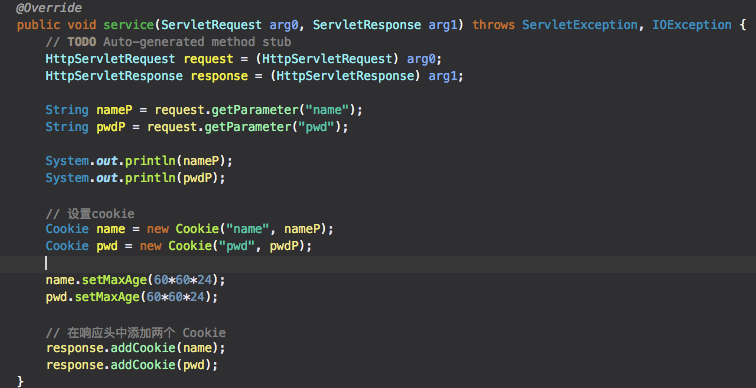Click the method's closing brace
756x388 pixels.
[x=20, y=381]
